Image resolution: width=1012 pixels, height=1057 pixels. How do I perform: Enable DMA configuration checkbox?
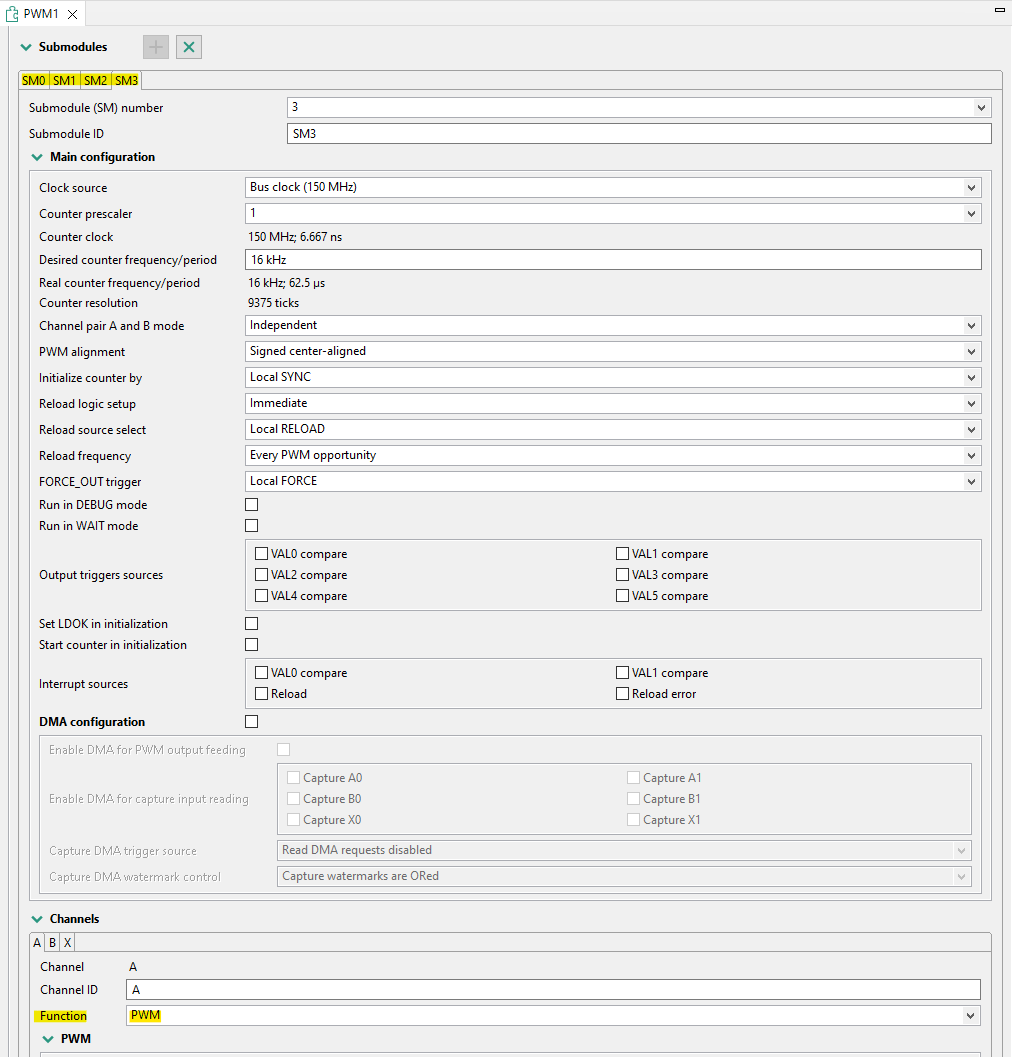click(251, 722)
